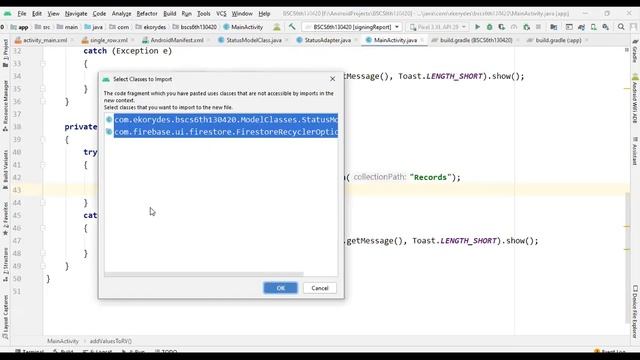Click addValuesToRV() in bottom breadcrumb
The image size is (640, 360).
111,341
